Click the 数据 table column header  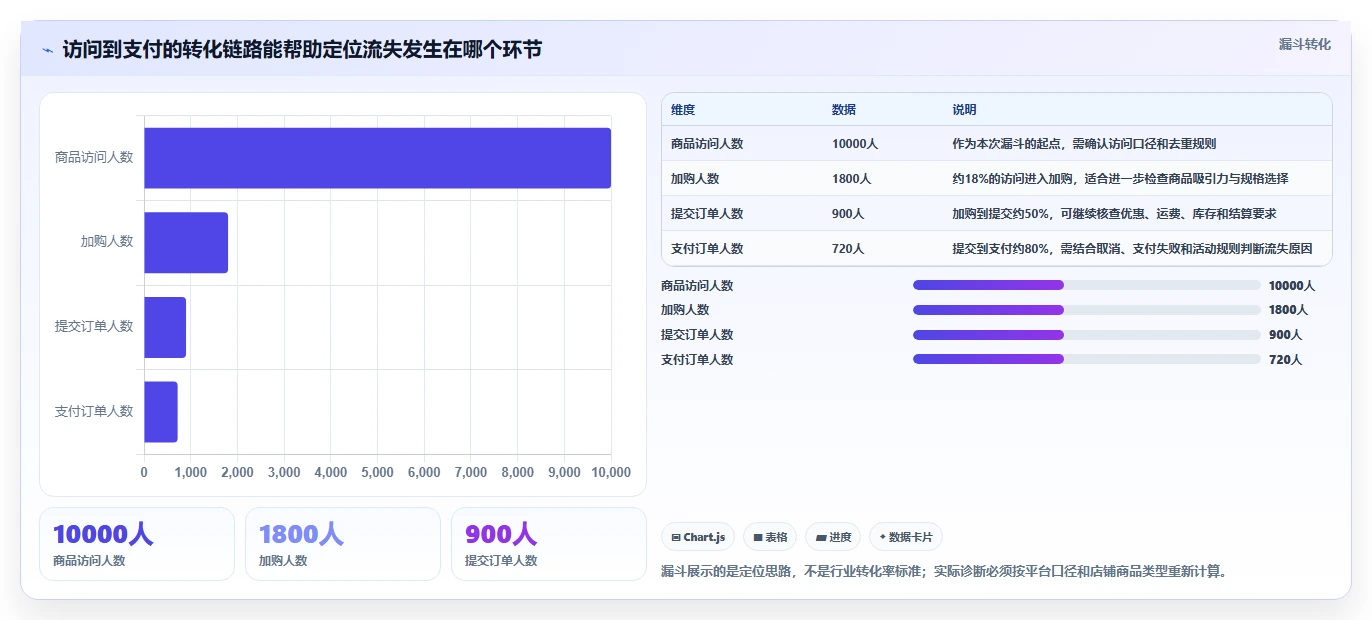tap(844, 110)
